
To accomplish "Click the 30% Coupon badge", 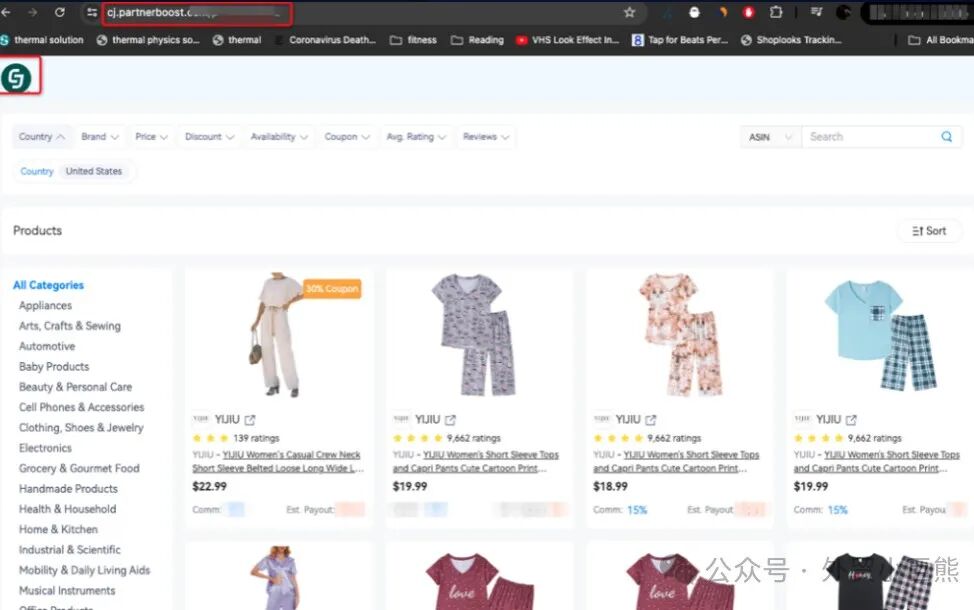I will pos(331,289).
